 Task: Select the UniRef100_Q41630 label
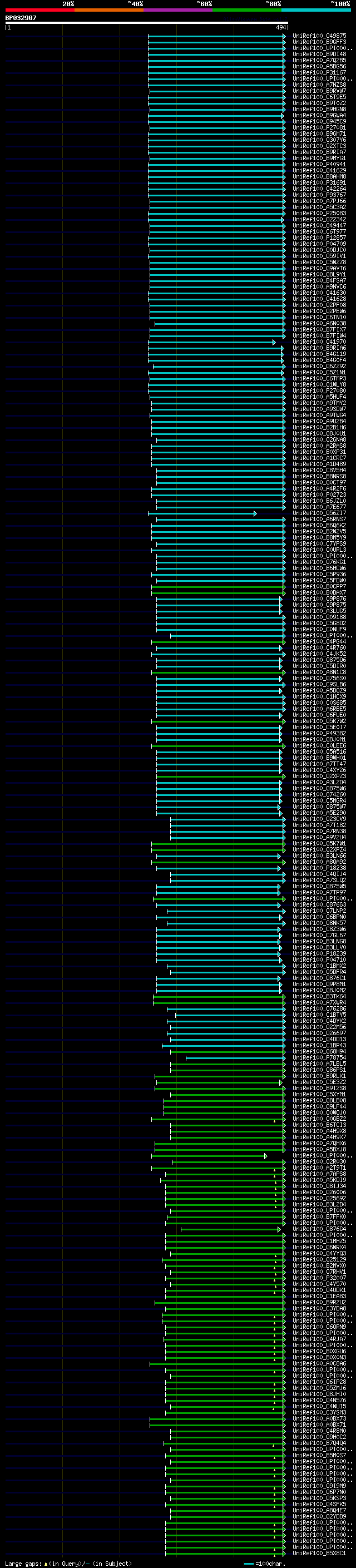(319, 293)
